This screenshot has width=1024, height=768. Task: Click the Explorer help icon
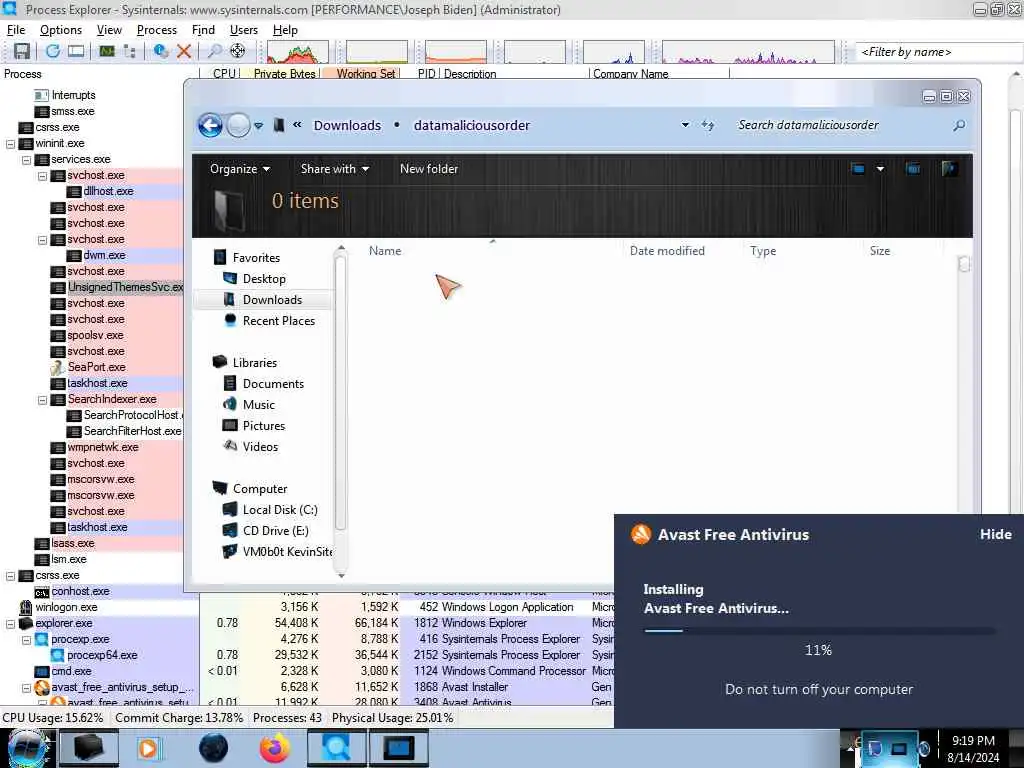click(950, 168)
